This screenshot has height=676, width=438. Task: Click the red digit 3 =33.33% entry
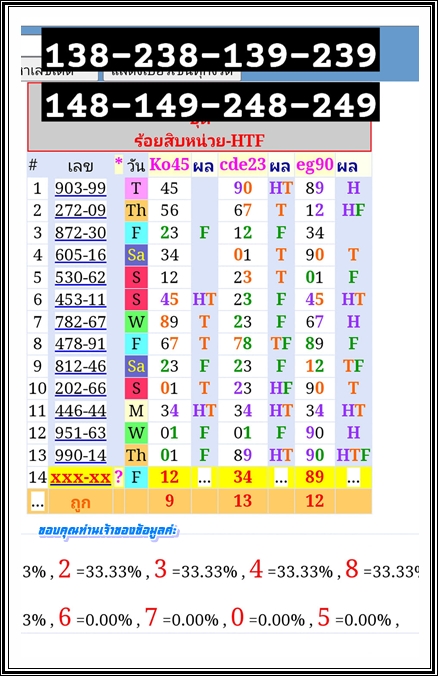click(195, 570)
